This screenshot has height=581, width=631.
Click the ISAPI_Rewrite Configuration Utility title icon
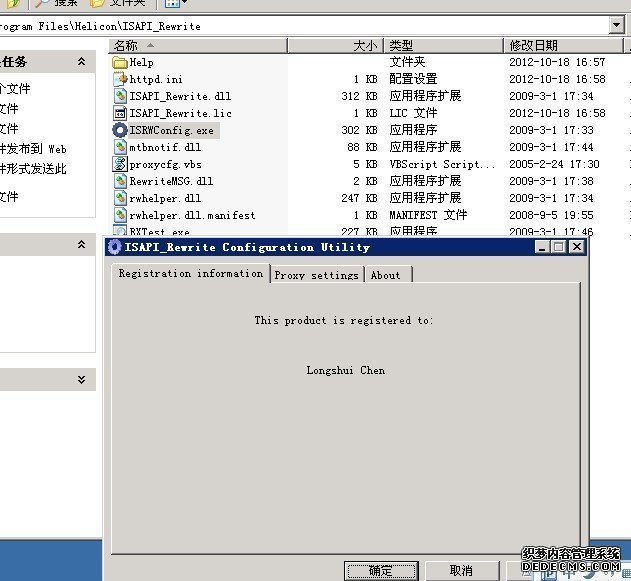pos(114,247)
